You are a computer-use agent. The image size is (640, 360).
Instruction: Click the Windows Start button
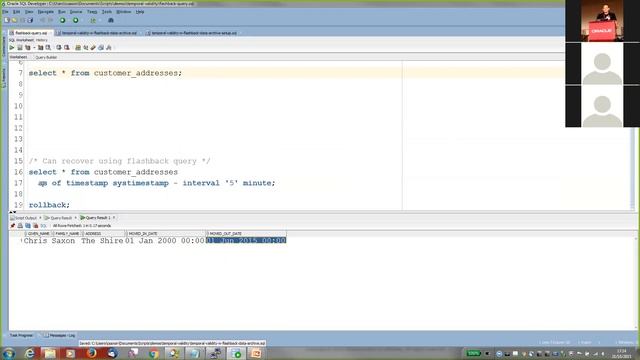[x=9, y=353]
